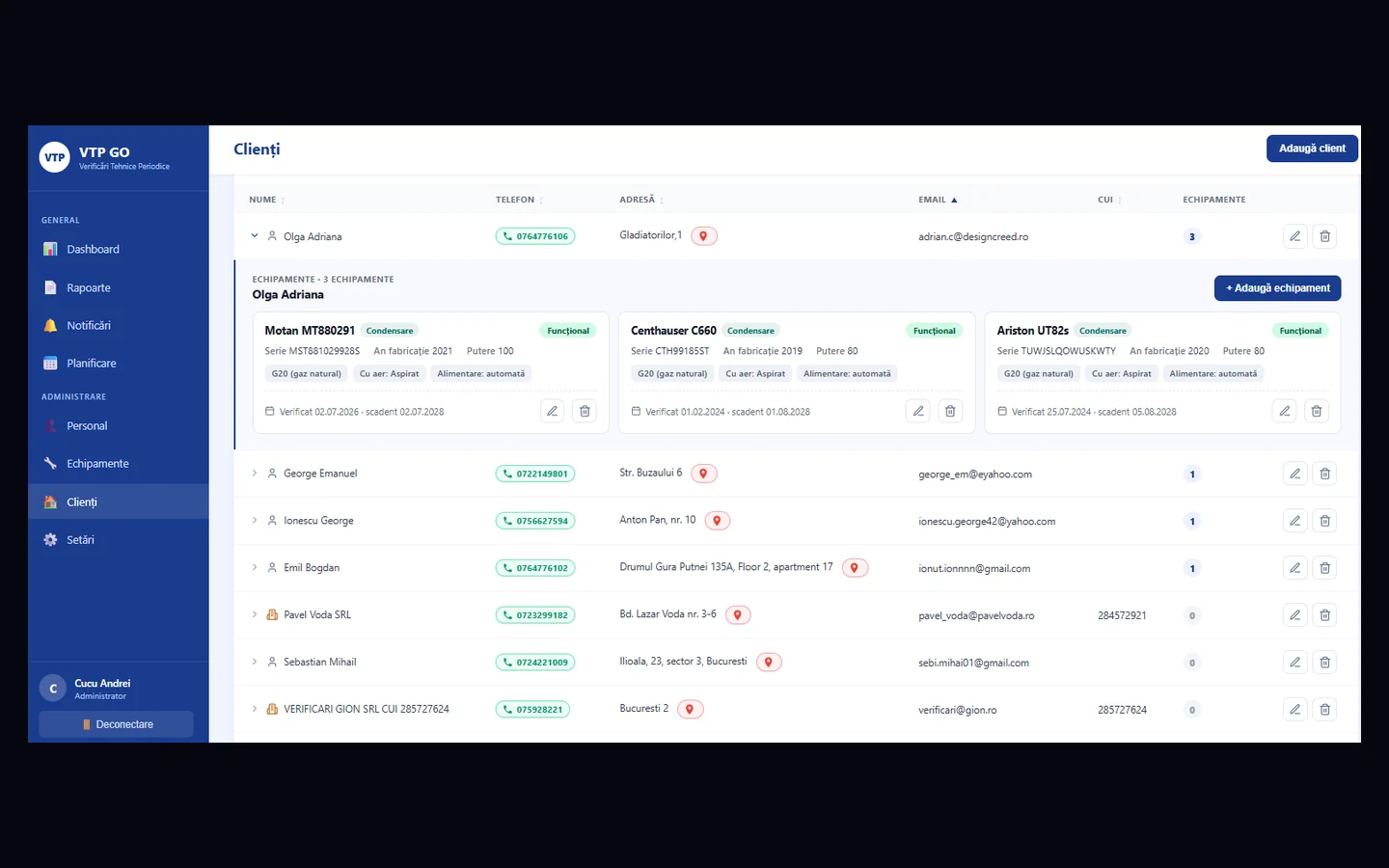Delete the Ariston UT82s equipment

pyautogui.click(x=1317, y=411)
